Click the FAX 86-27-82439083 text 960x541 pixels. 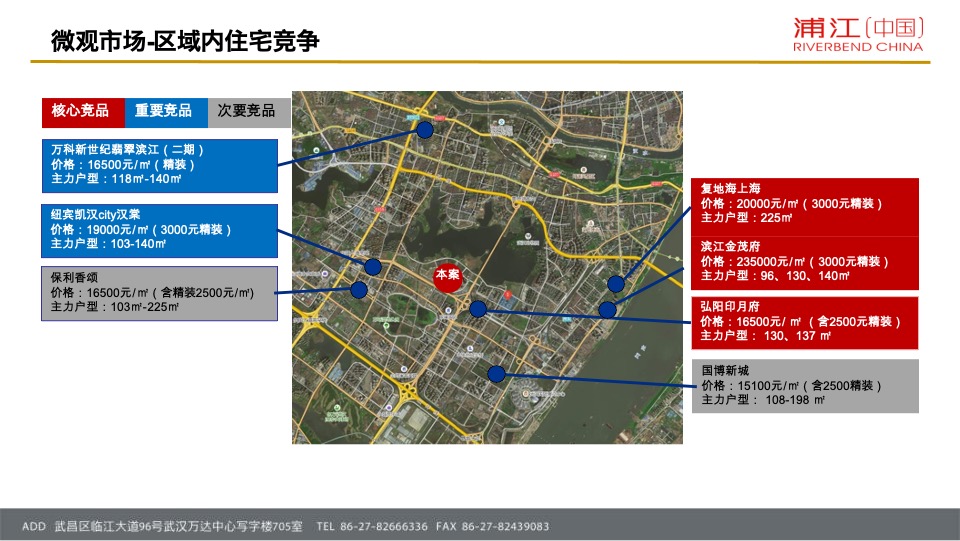coord(492,526)
